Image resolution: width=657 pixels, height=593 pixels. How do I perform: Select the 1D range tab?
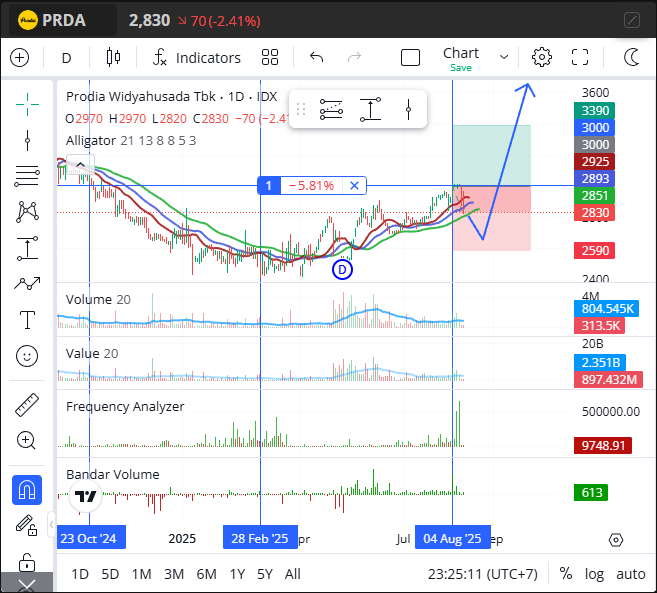(80, 574)
